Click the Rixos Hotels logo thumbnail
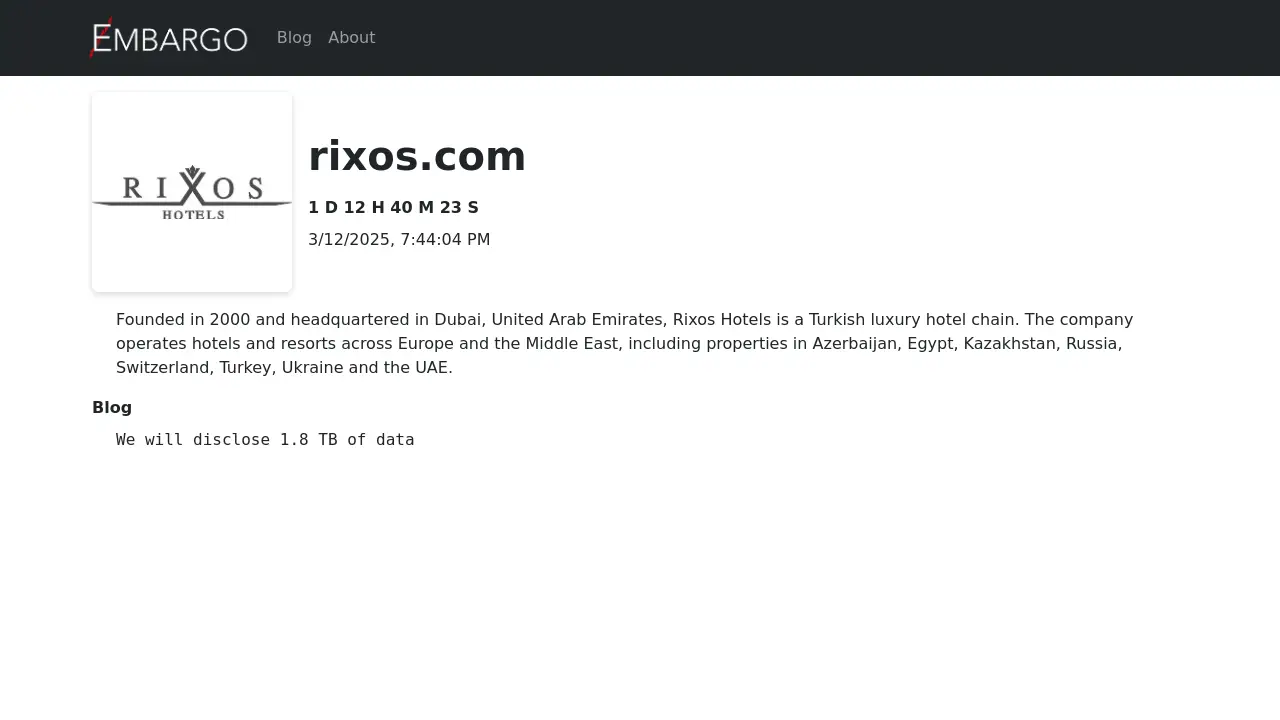Viewport: 1280px width, 720px height. tap(192, 192)
